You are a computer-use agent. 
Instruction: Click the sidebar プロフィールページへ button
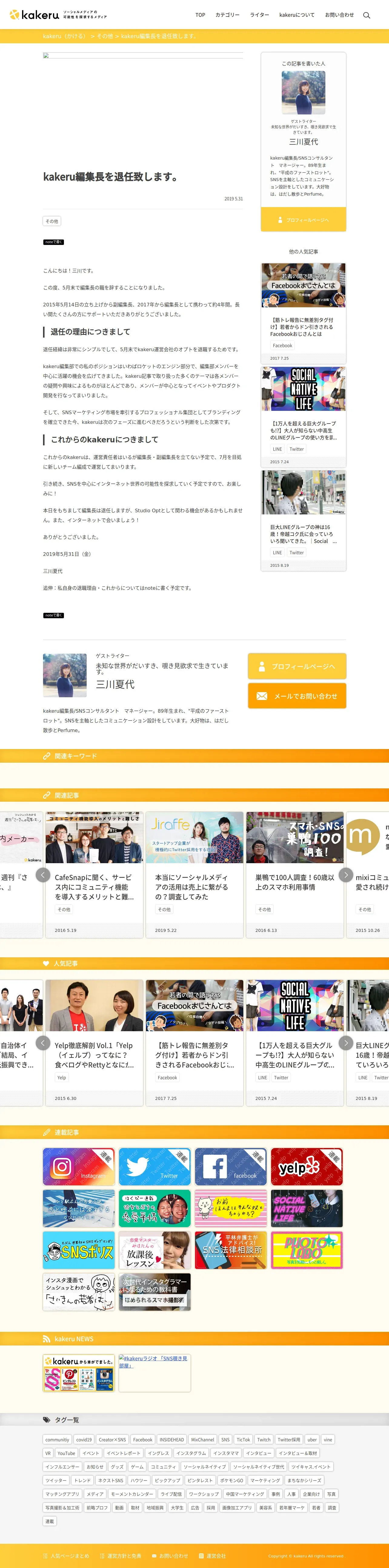[x=303, y=220]
